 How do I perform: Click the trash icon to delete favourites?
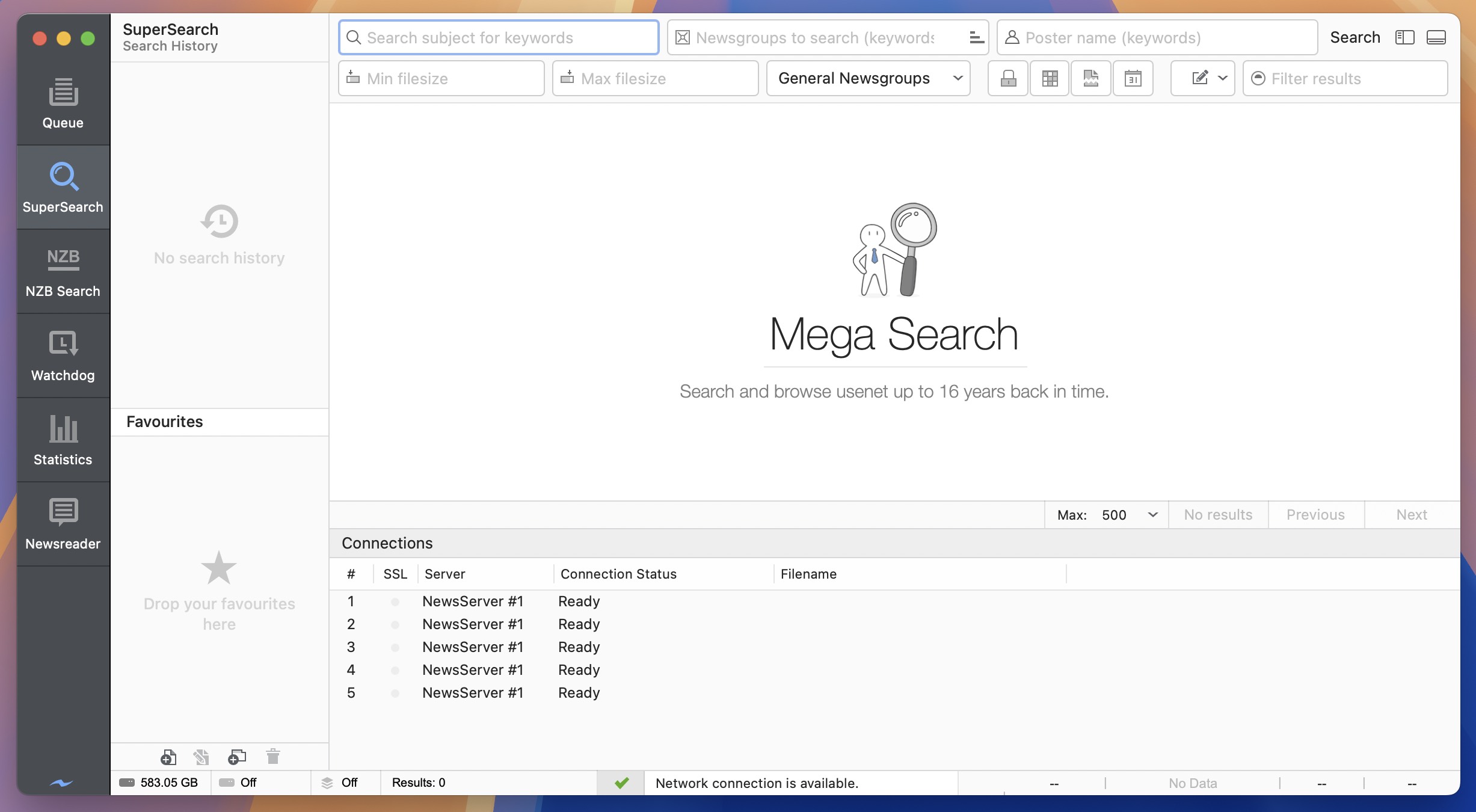(273, 757)
